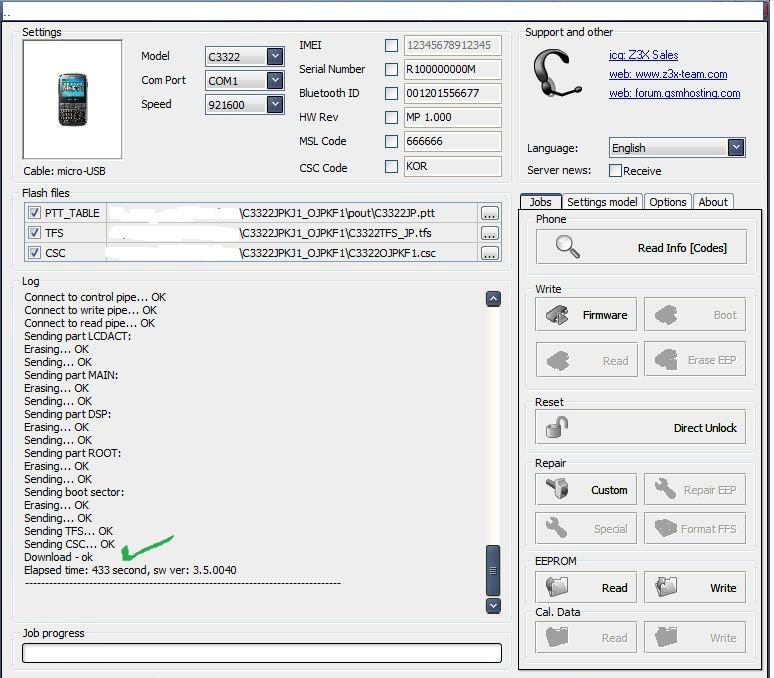Toggle the MSL Code checkbox
Screen dimensions: 774x678
coord(391,142)
